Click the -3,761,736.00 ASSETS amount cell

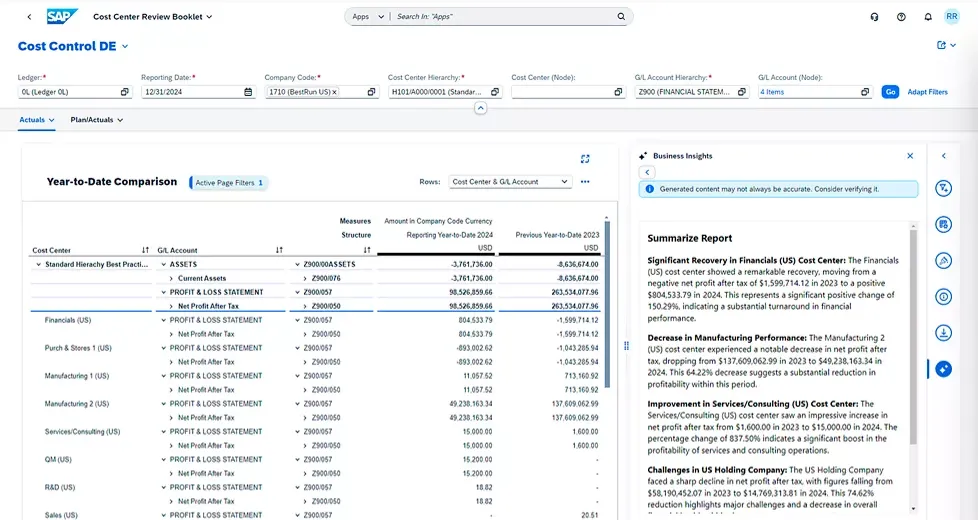(x=472, y=264)
